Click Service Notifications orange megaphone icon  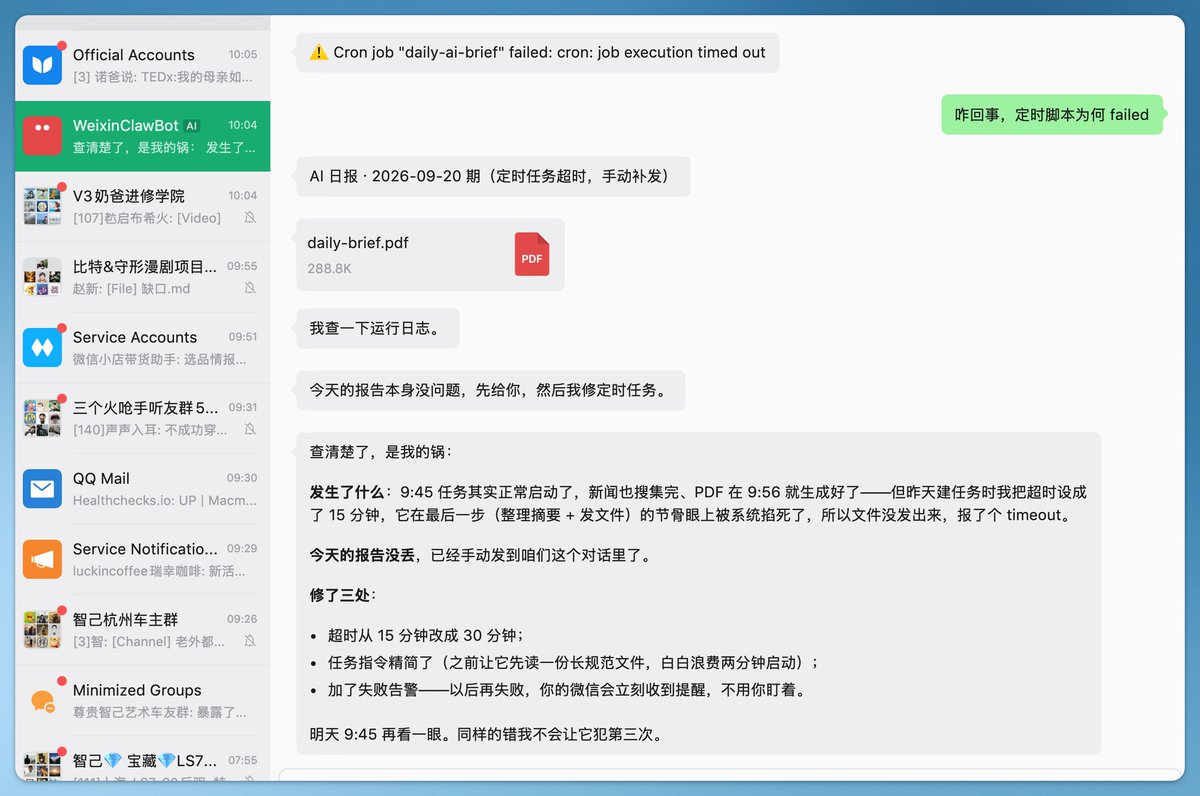tap(43, 559)
